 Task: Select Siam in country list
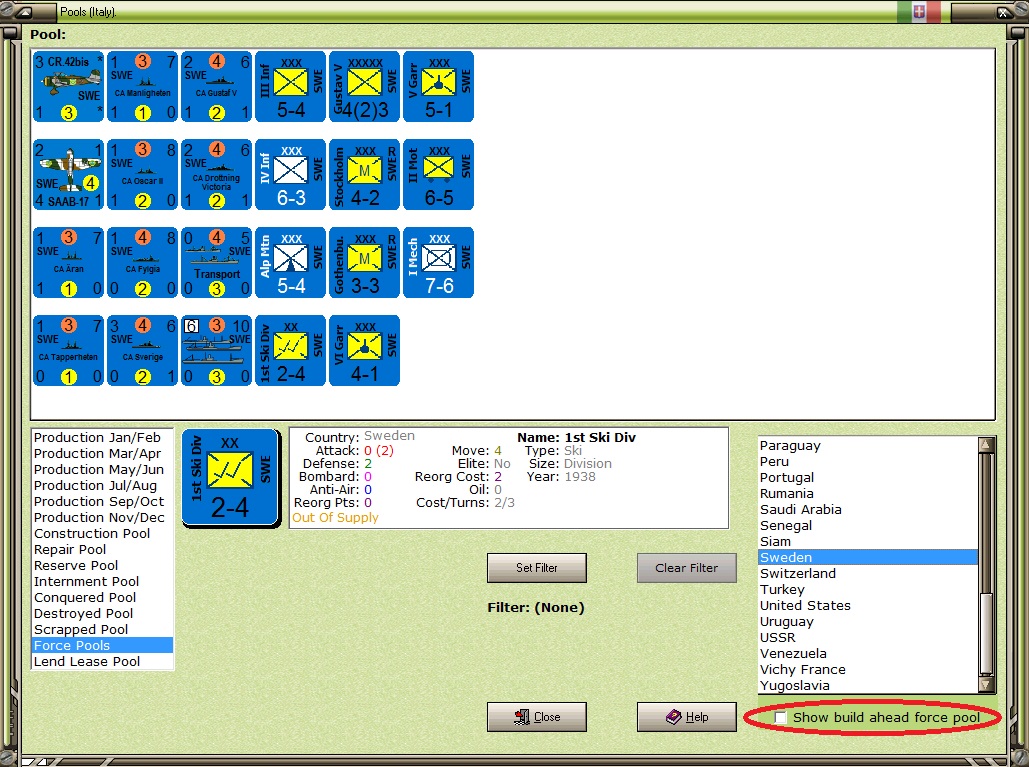tap(868, 541)
